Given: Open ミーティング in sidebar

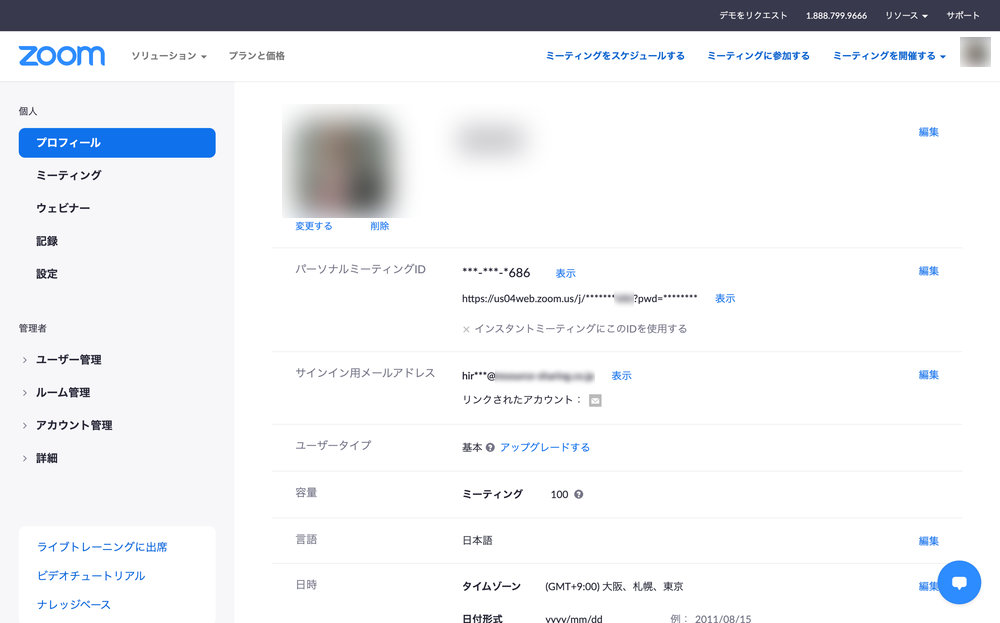Looking at the screenshot, I should (x=69, y=175).
